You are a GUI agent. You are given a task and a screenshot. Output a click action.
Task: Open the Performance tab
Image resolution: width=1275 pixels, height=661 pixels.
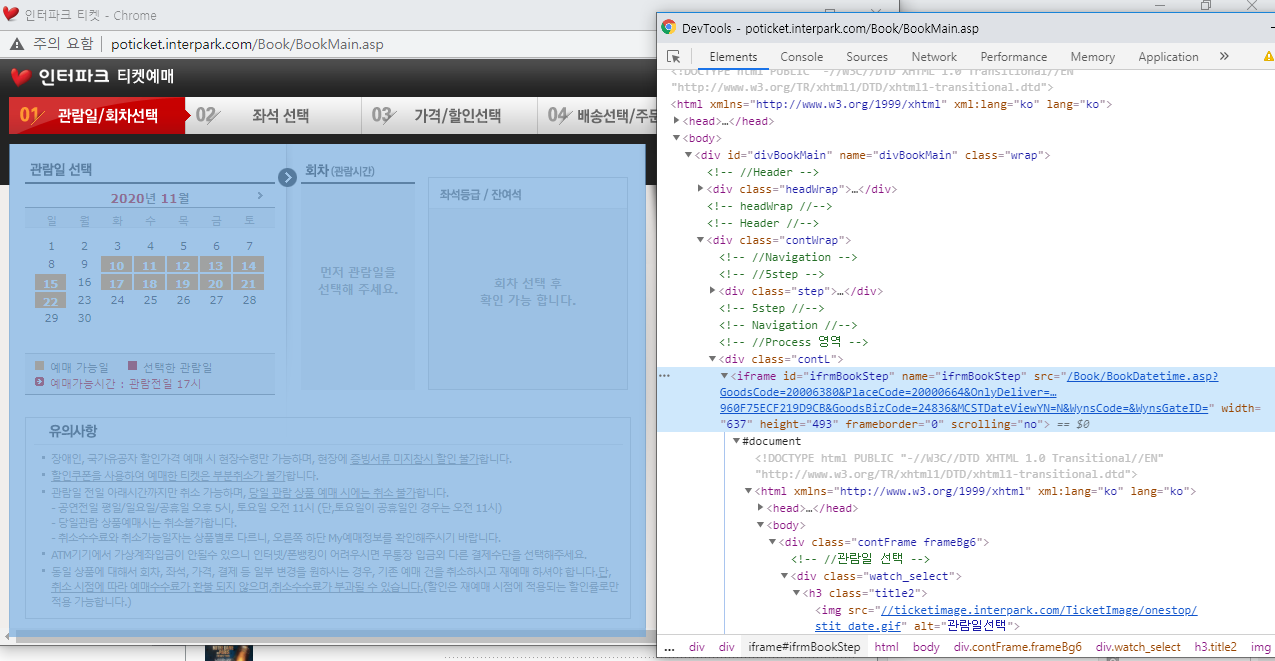point(1014,57)
